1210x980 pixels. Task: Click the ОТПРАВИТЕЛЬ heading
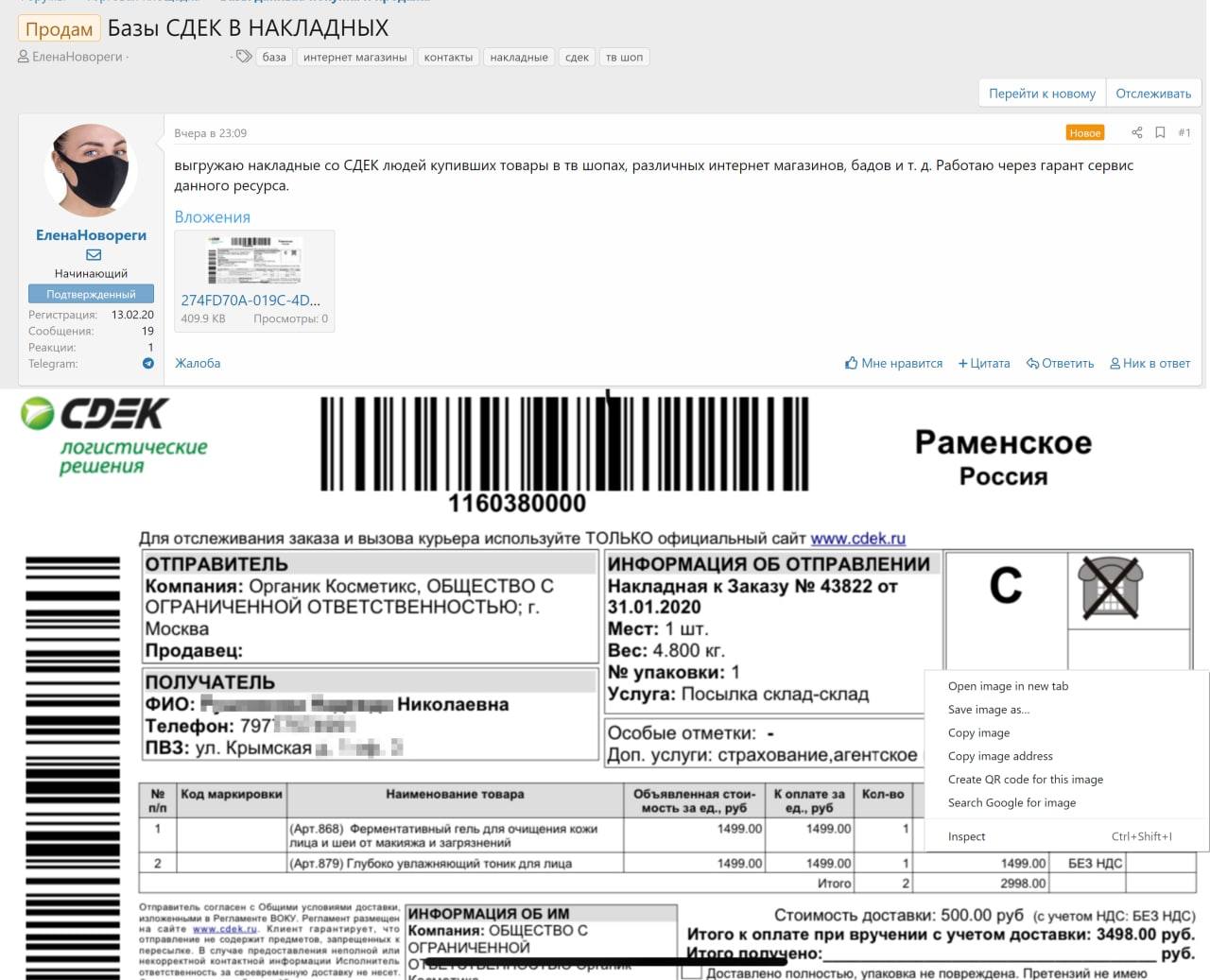pos(216,564)
